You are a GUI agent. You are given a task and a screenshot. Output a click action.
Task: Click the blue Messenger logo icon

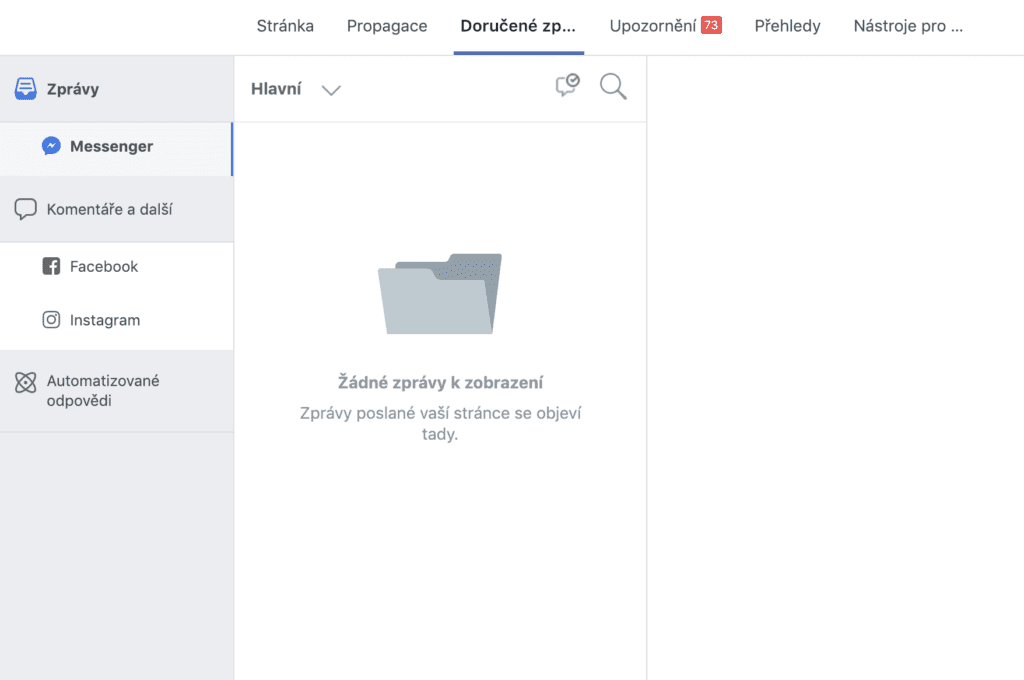(x=51, y=146)
